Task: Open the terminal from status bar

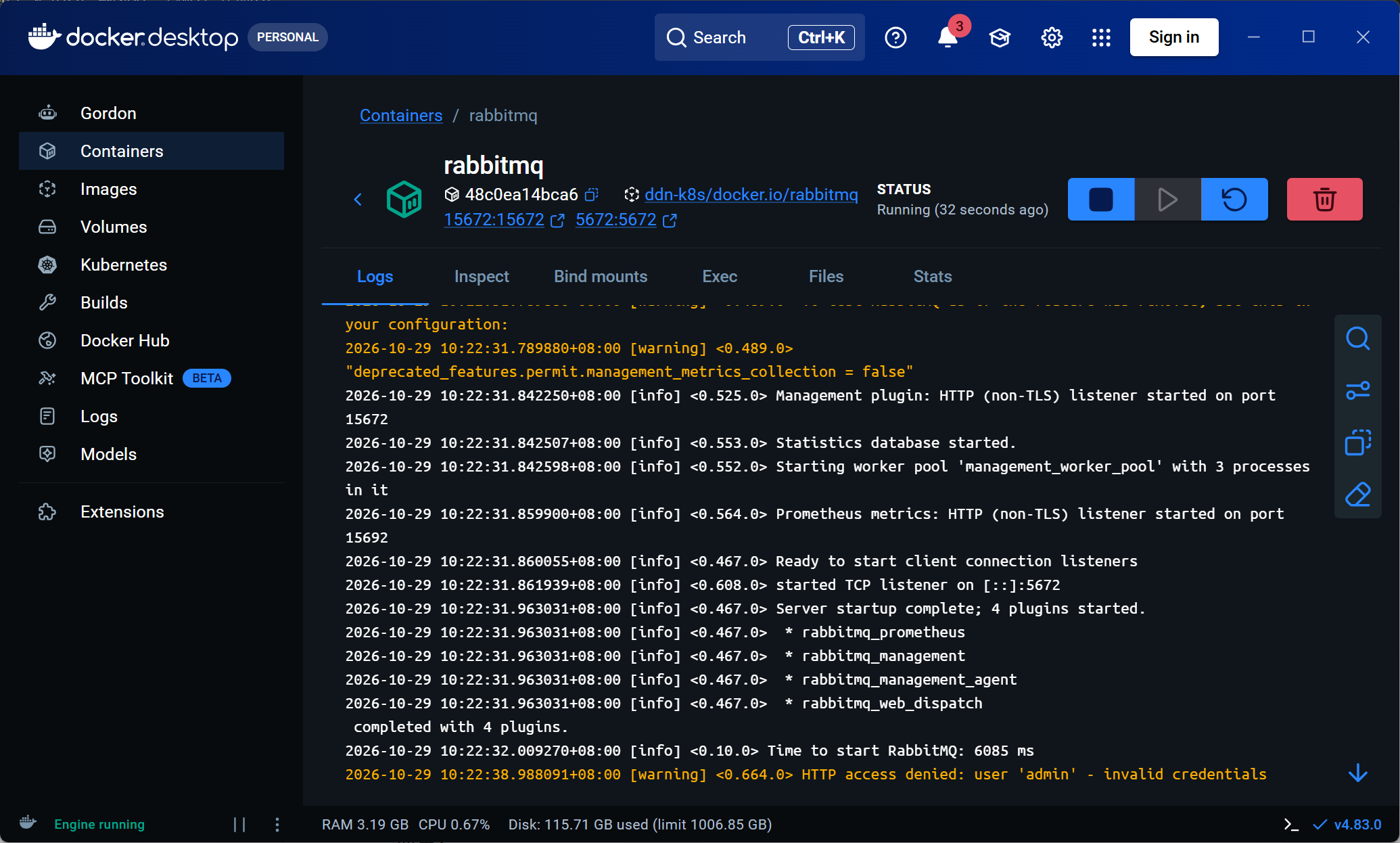Action: (1291, 824)
